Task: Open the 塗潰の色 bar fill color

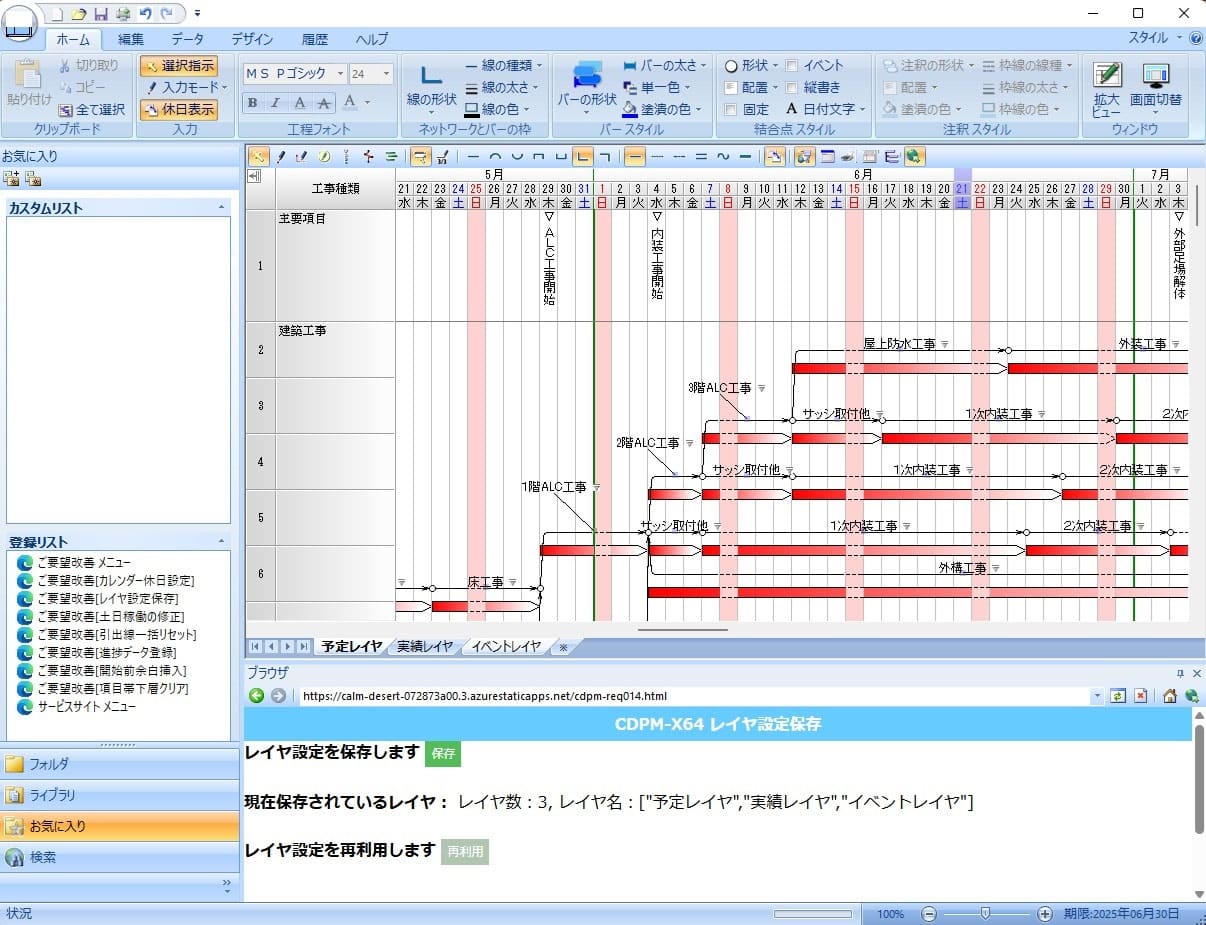Action: [x=661, y=110]
